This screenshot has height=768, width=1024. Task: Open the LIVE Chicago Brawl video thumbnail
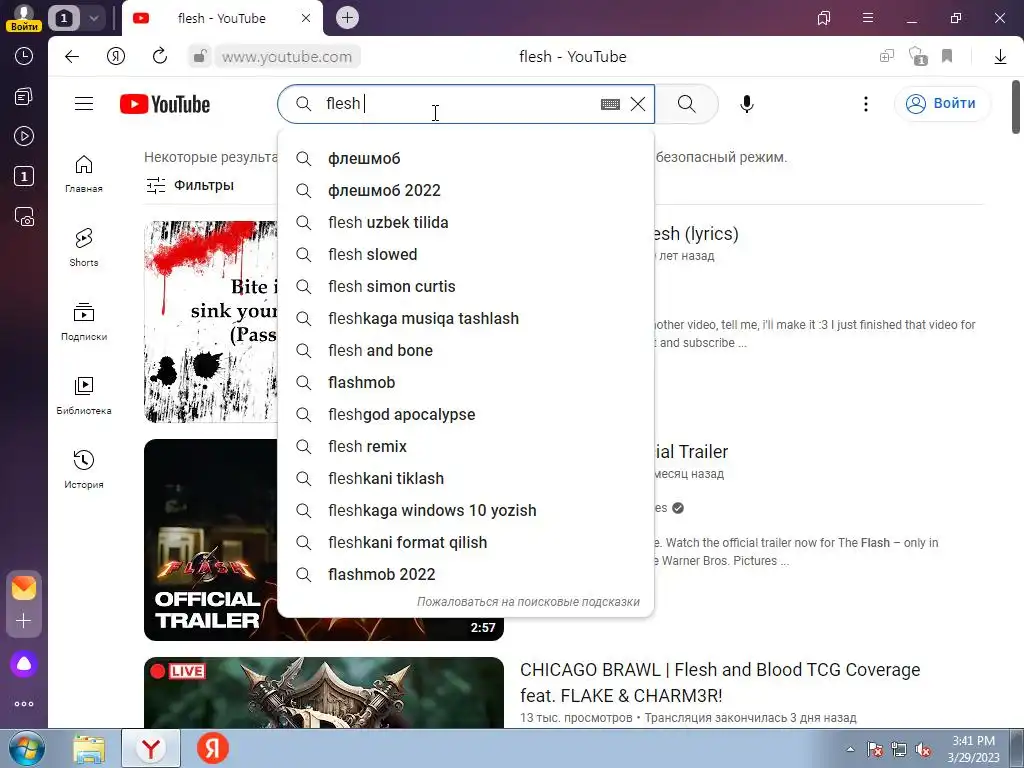click(324, 692)
